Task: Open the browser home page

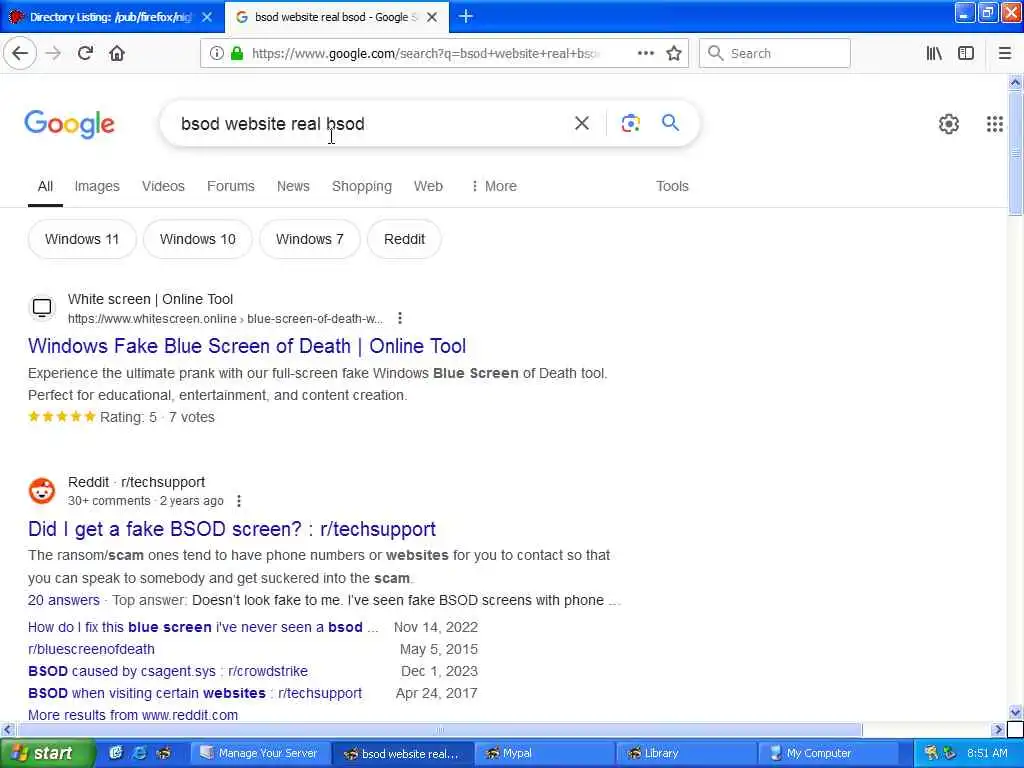Action: click(x=117, y=53)
